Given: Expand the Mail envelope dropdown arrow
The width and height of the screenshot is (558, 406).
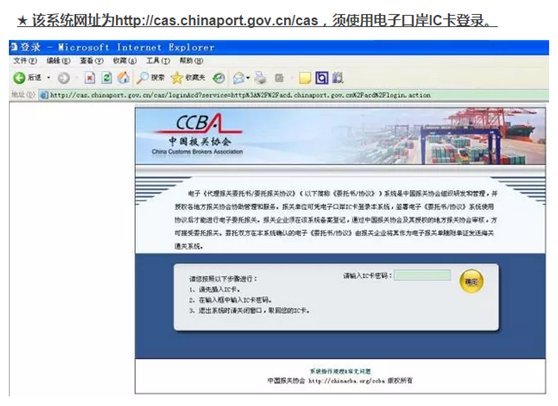Looking at the screenshot, I should tap(248, 78).
